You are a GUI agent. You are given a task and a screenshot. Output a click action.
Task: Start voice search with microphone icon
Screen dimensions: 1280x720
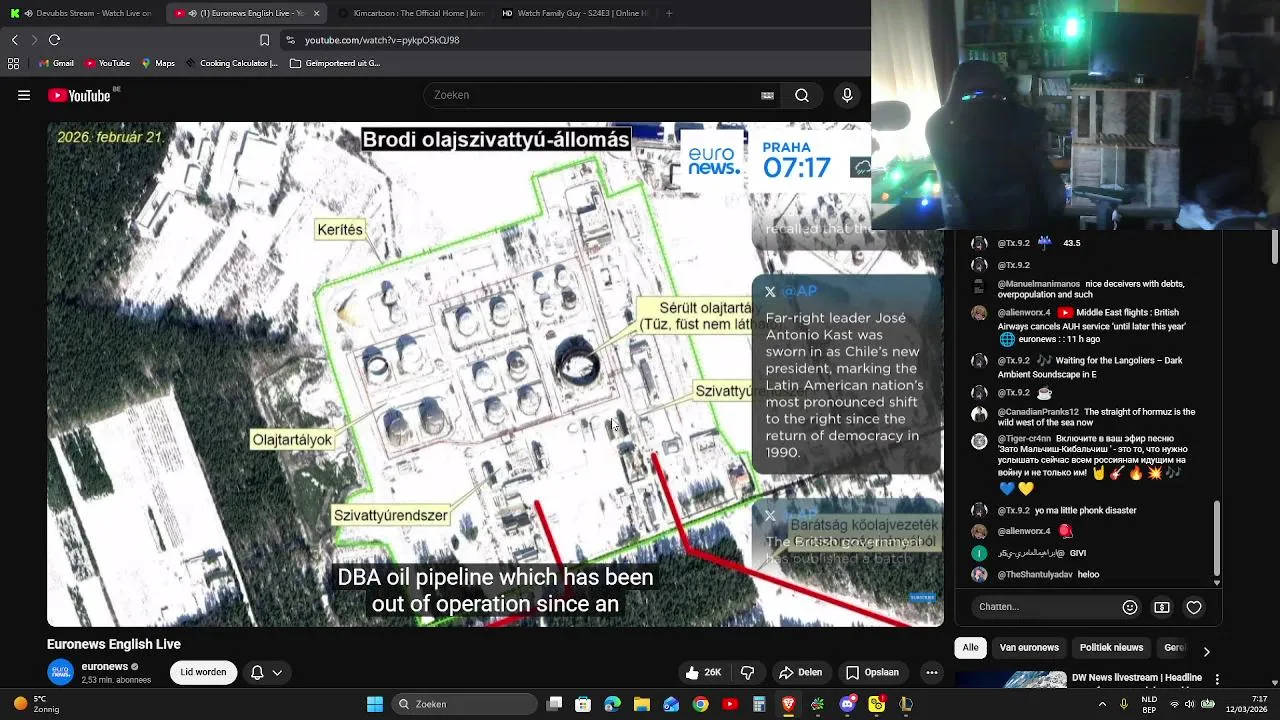(847, 95)
